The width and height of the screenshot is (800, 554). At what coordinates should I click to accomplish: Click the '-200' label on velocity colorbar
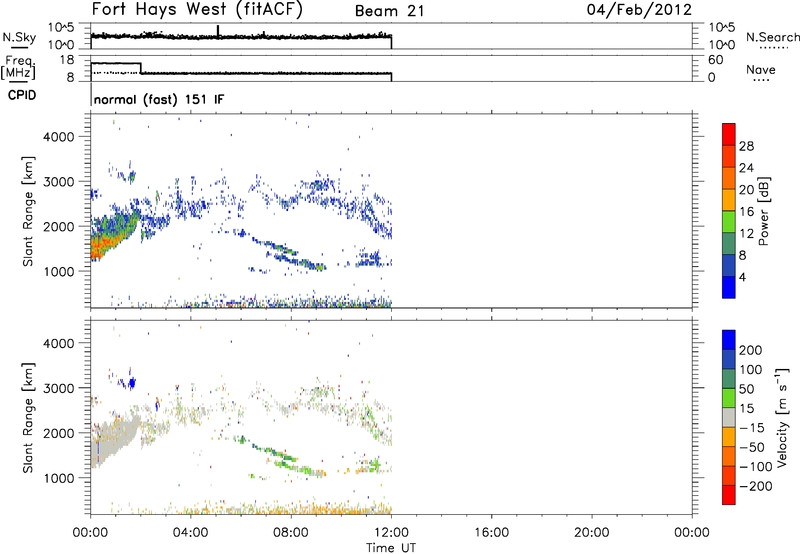[x=755, y=486]
